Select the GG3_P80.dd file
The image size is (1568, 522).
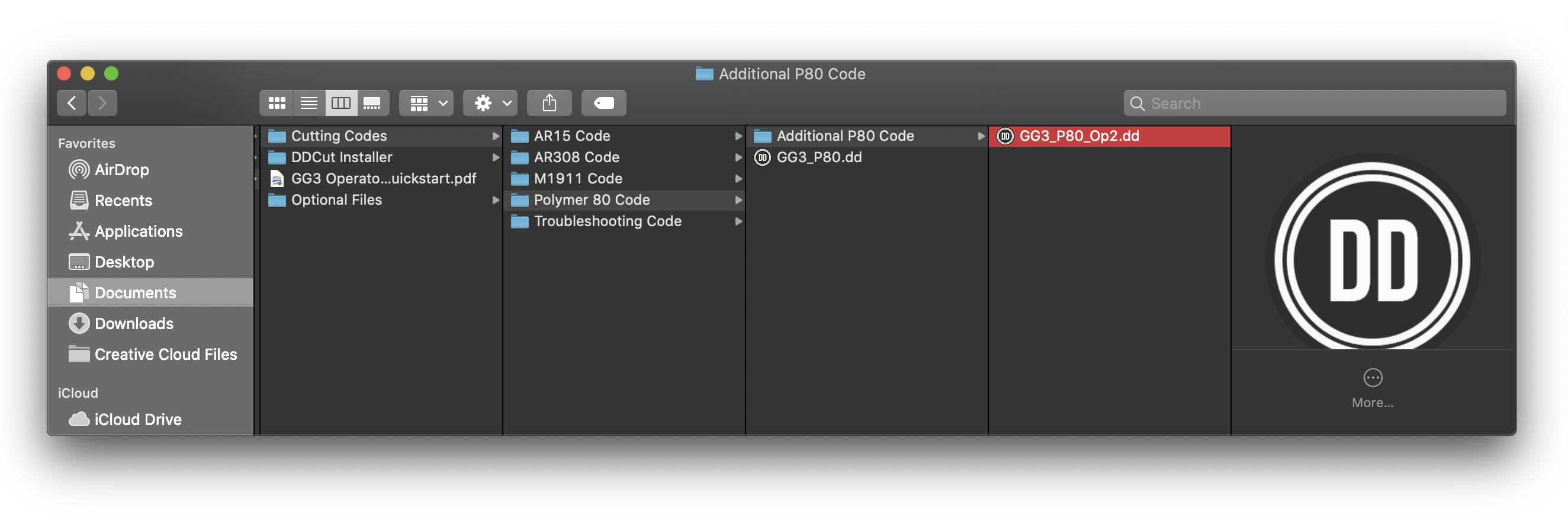click(x=819, y=157)
